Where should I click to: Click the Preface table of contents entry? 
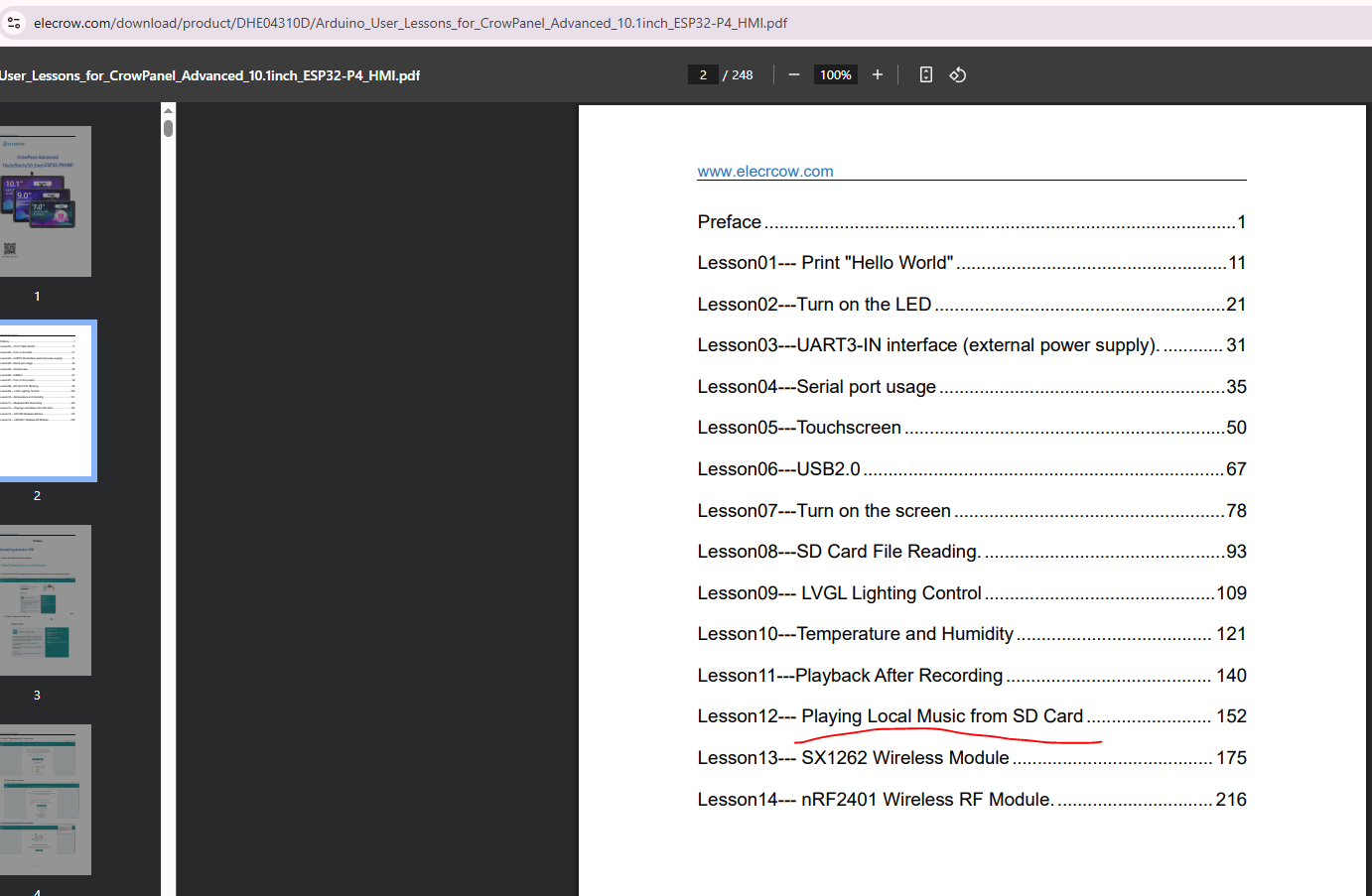tap(729, 222)
